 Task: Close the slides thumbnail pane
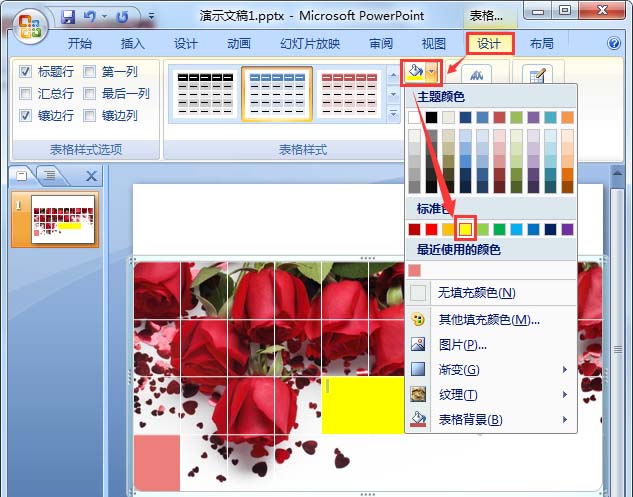[x=92, y=176]
